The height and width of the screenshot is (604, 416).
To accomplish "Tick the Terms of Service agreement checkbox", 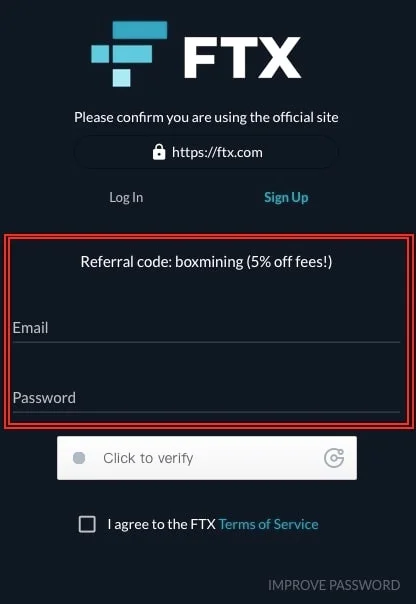I will (x=87, y=524).
